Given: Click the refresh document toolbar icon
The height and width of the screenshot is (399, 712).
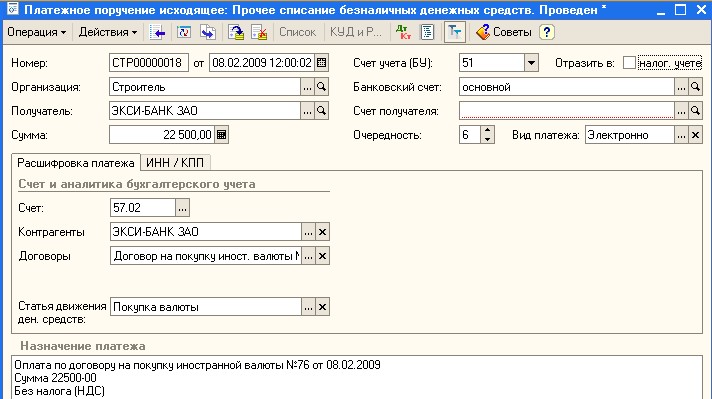Looking at the screenshot, I should click(x=184, y=32).
